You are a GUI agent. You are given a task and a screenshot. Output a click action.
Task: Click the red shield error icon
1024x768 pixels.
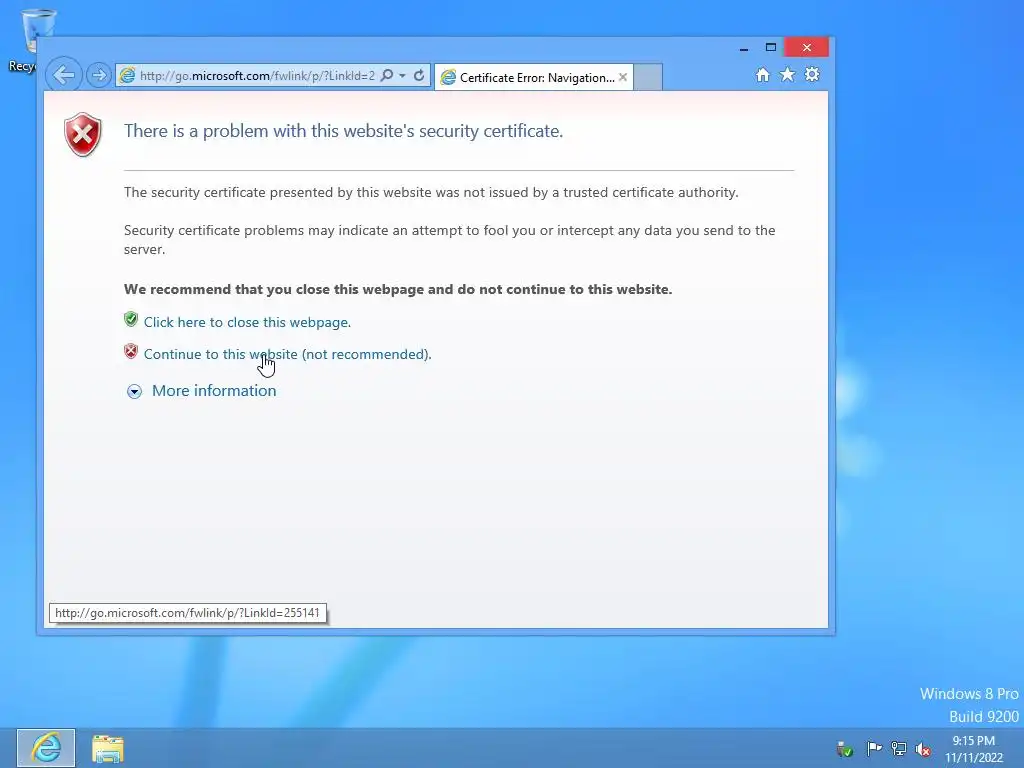[x=83, y=135]
